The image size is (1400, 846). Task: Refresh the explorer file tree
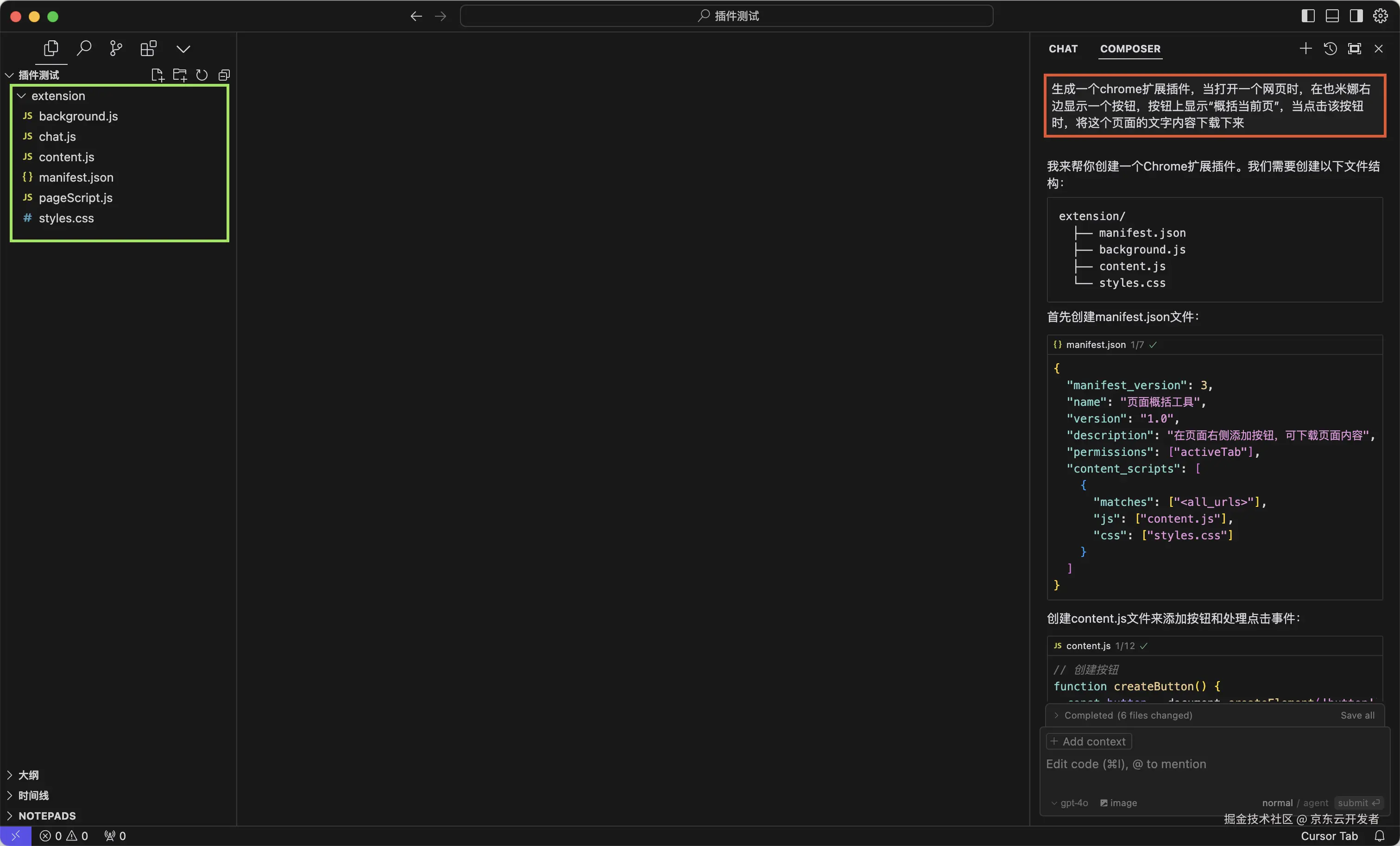(x=202, y=75)
